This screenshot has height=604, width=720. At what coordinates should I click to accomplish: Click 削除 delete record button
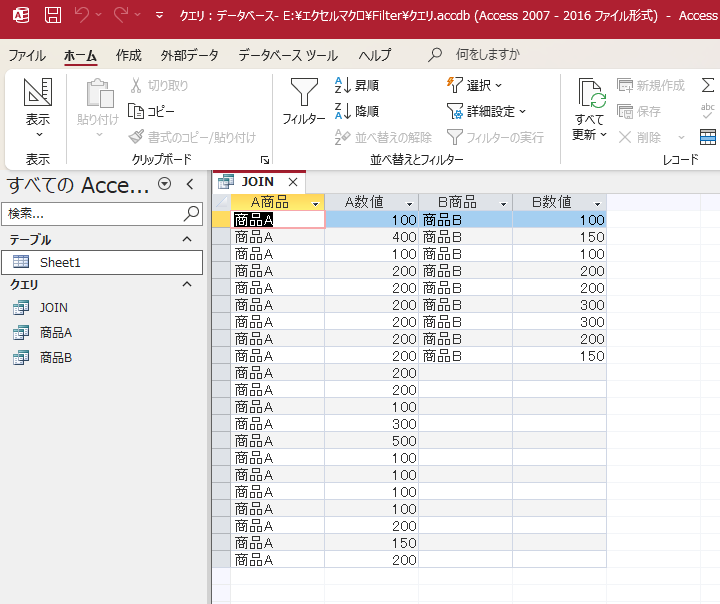point(640,137)
